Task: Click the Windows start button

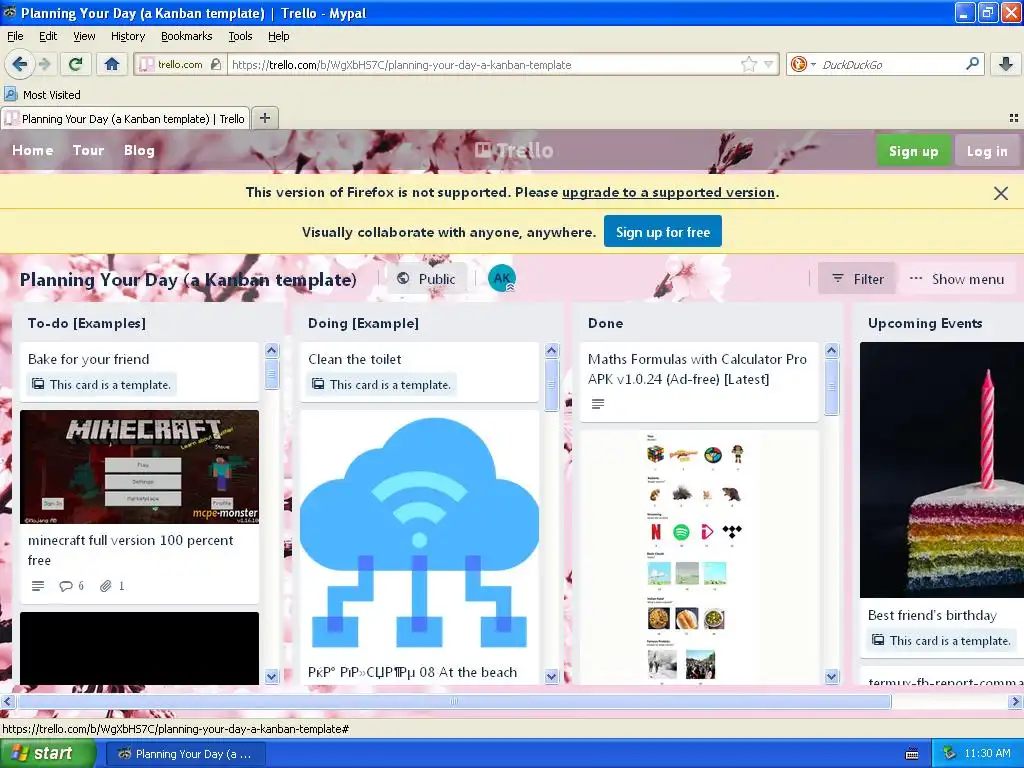Action: click(x=48, y=754)
